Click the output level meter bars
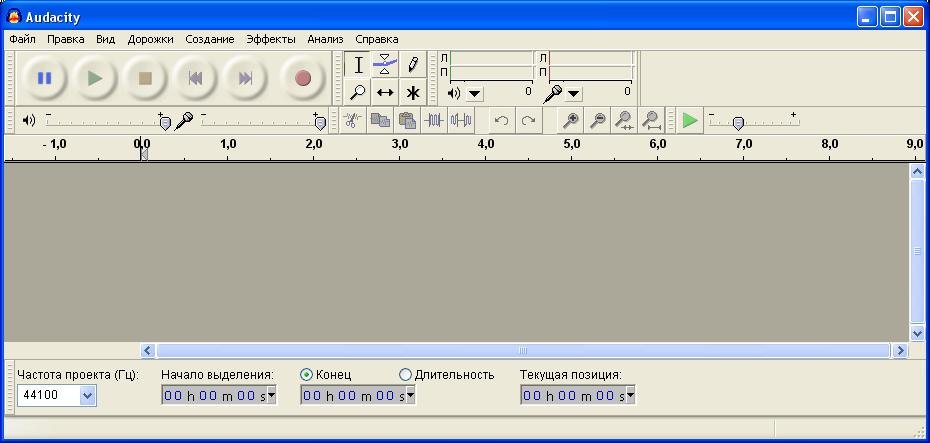930x443 pixels. [491, 66]
